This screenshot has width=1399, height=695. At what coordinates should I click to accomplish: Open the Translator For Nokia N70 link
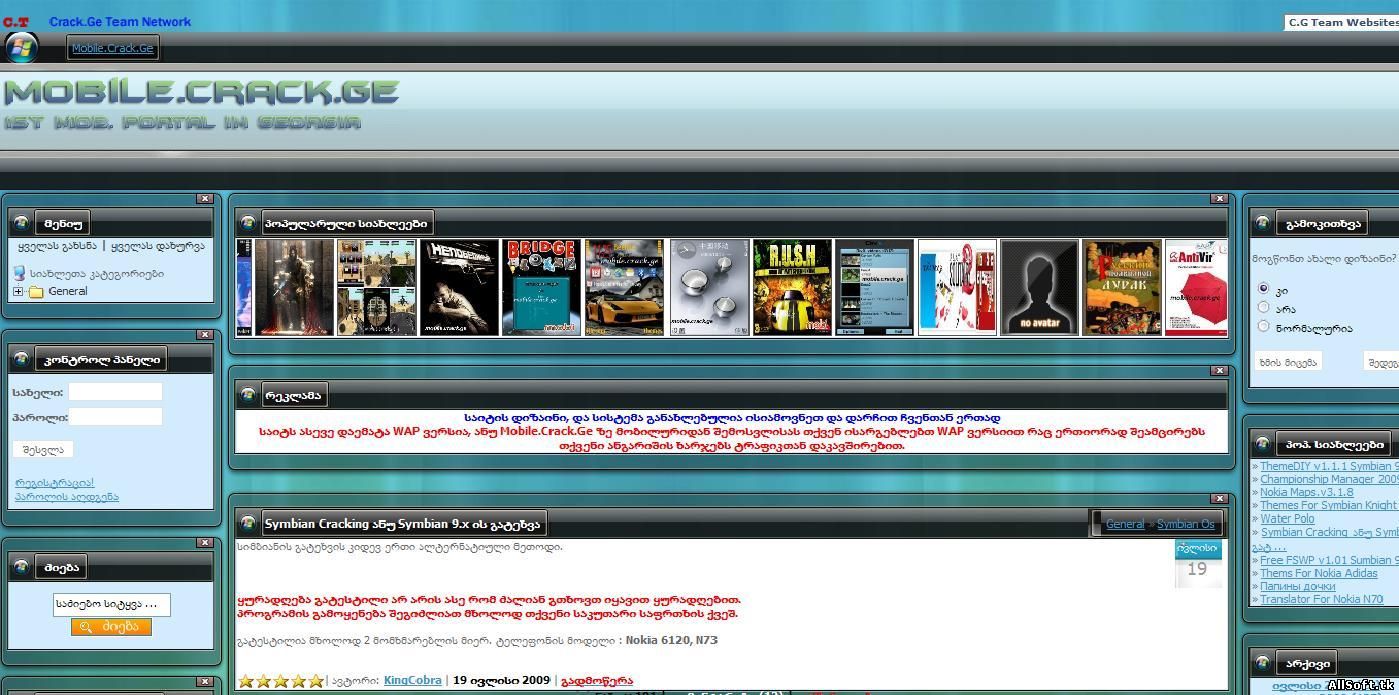pos(1321,599)
